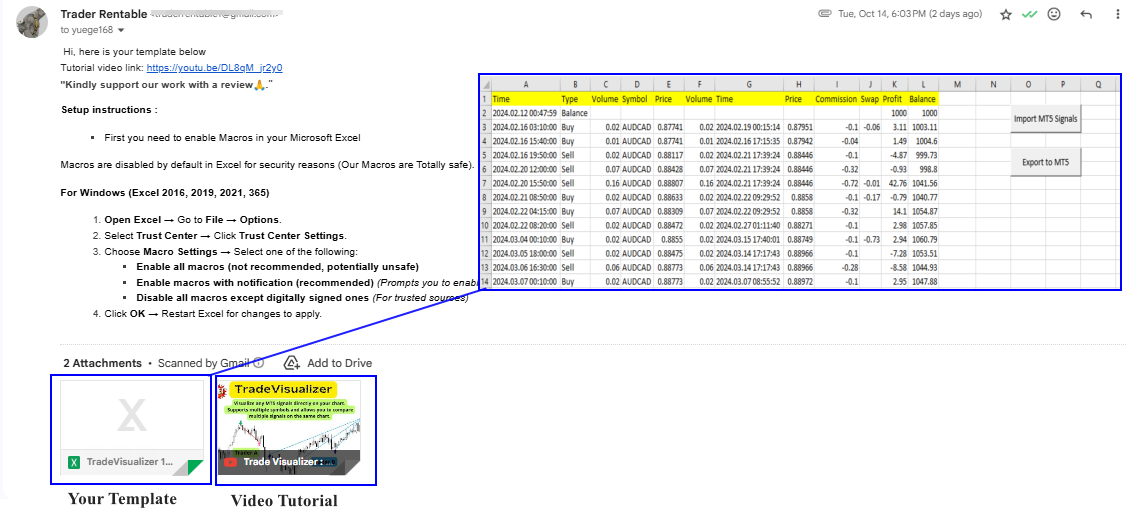Click profit cell showing 42.76
Viewport: 1131px width, 518px height.
(894, 183)
